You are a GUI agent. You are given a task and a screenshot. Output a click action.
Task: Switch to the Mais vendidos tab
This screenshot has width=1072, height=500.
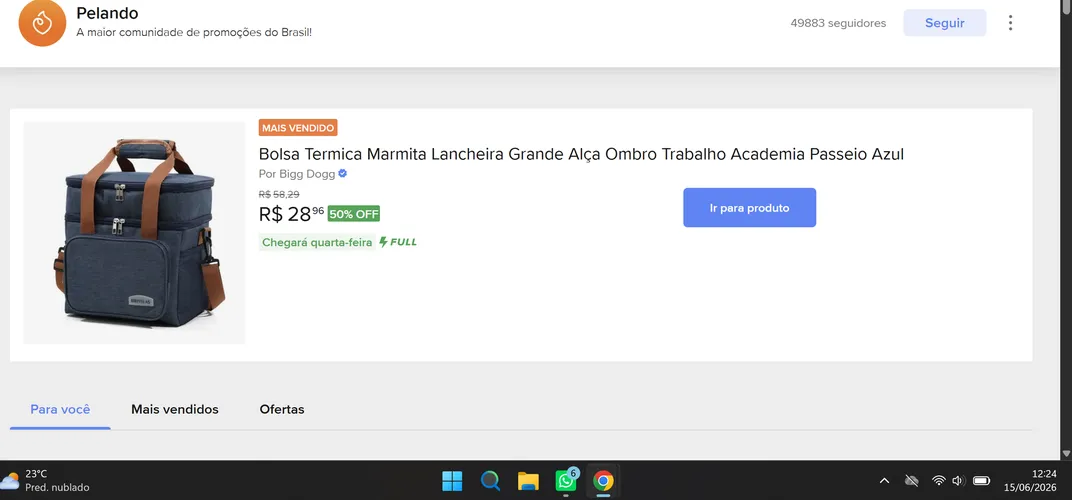point(175,409)
